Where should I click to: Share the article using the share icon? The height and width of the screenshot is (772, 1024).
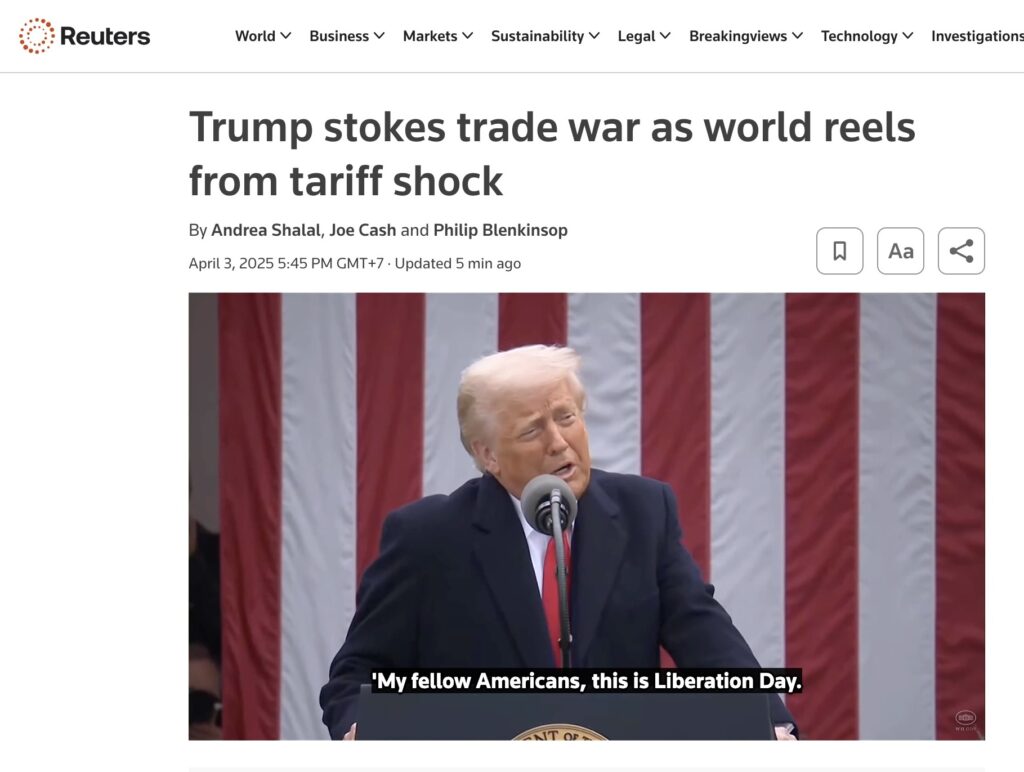tap(961, 251)
